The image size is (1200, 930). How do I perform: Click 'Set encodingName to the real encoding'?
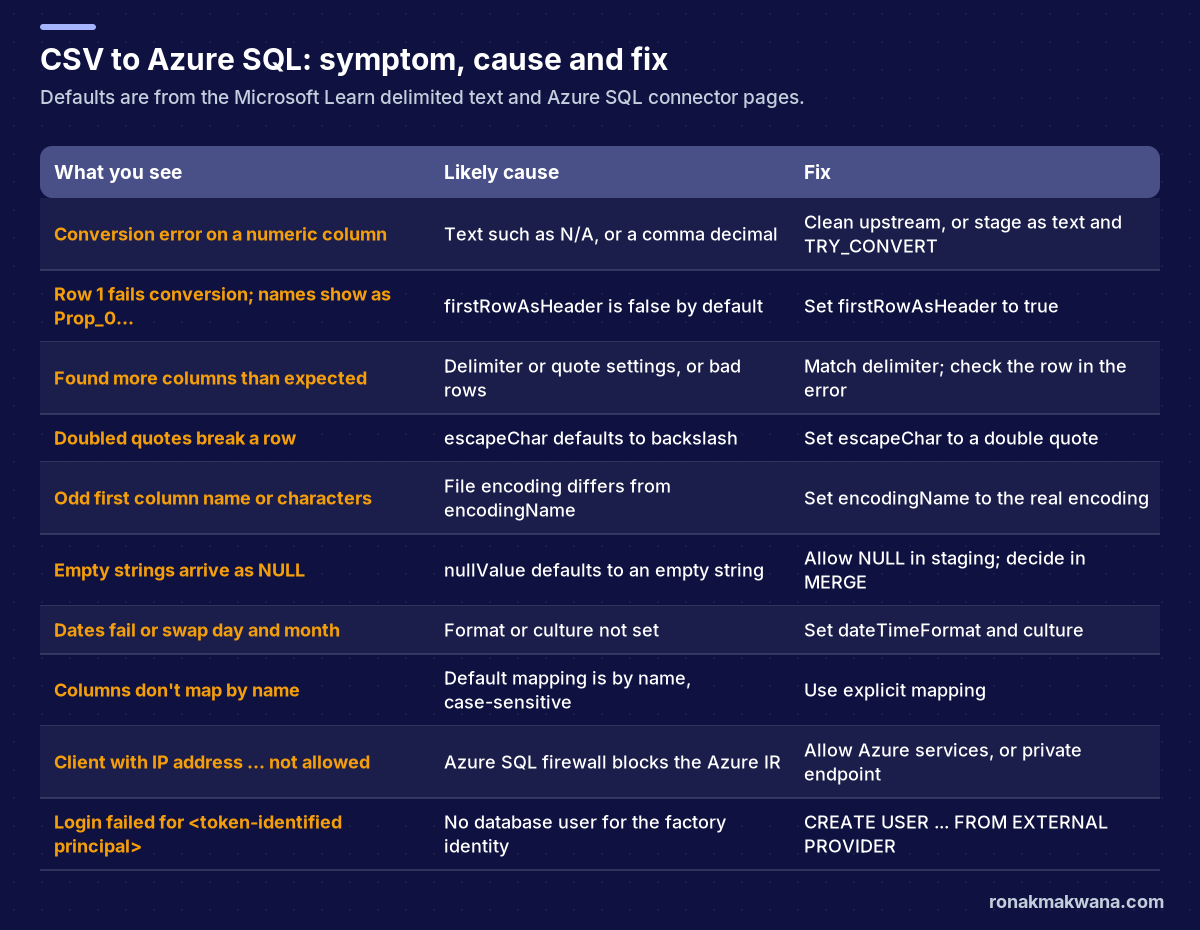(976, 498)
